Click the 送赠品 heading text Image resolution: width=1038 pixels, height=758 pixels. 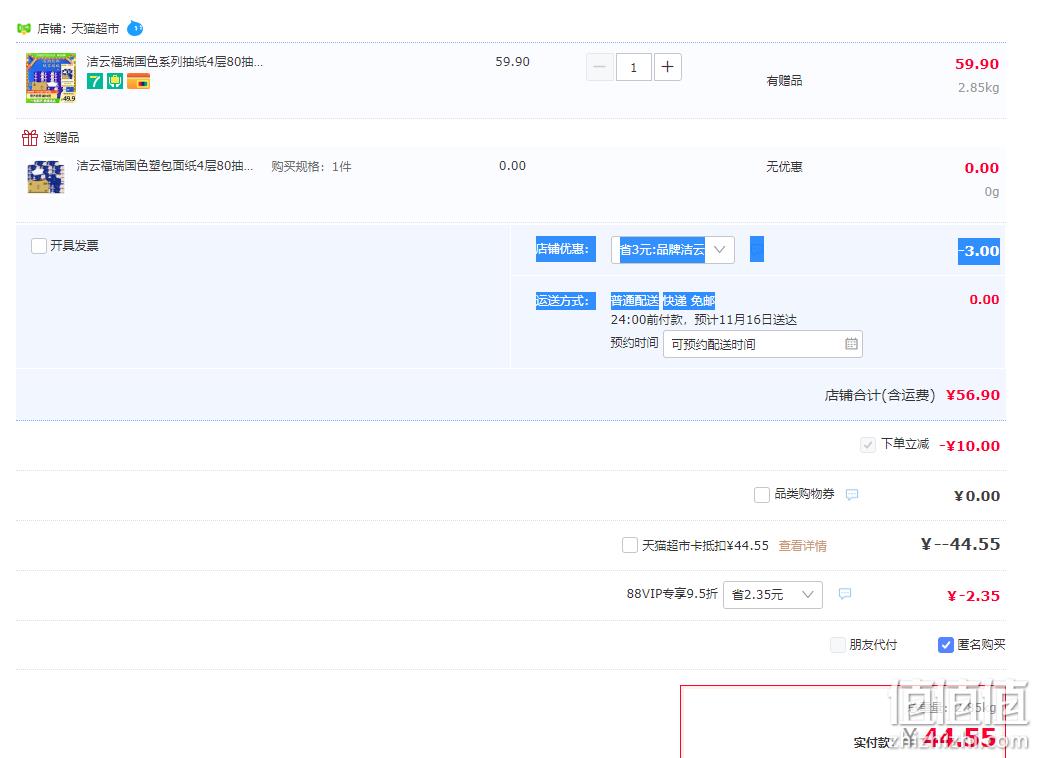click(62, 138)
